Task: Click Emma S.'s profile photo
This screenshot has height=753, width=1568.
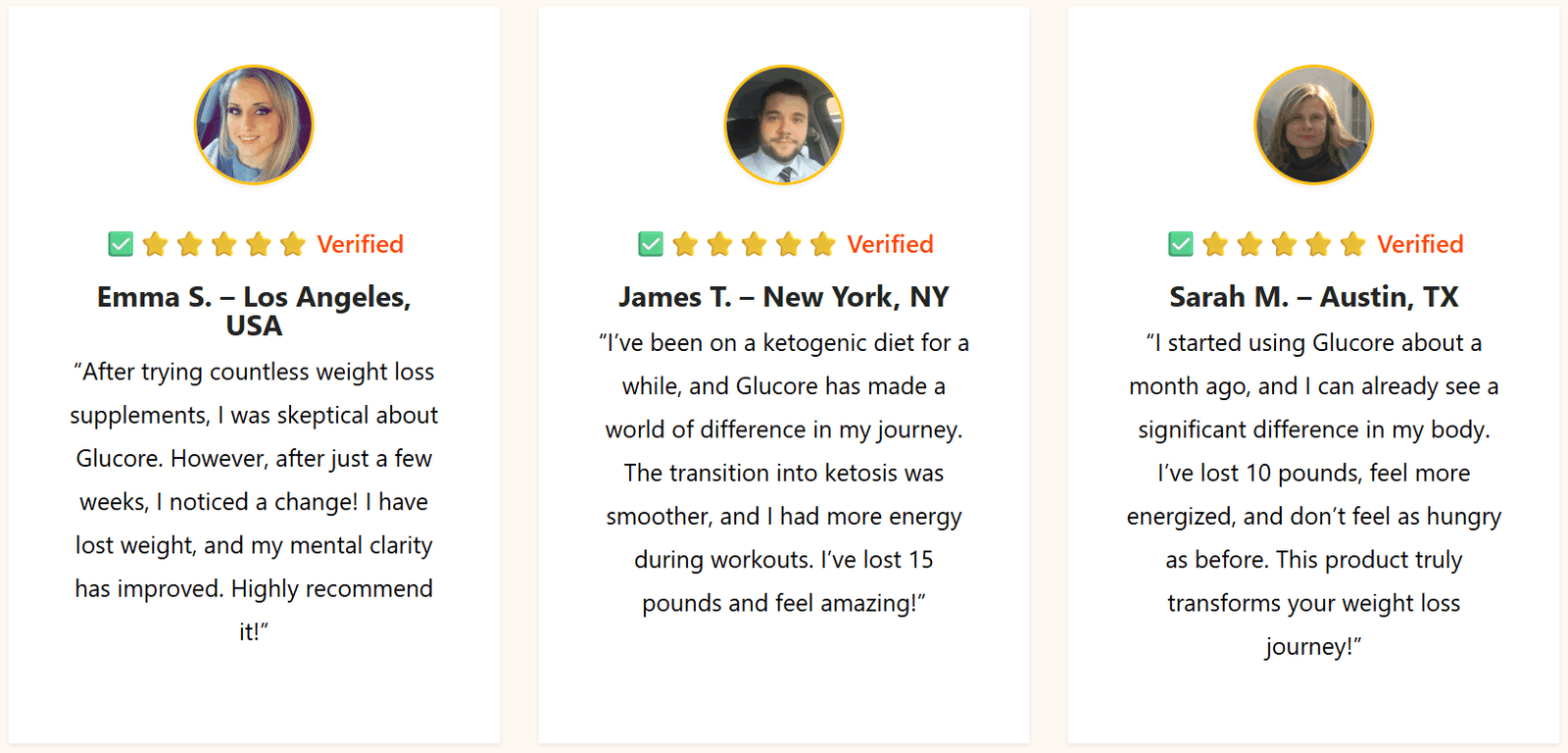Action: 254,125
